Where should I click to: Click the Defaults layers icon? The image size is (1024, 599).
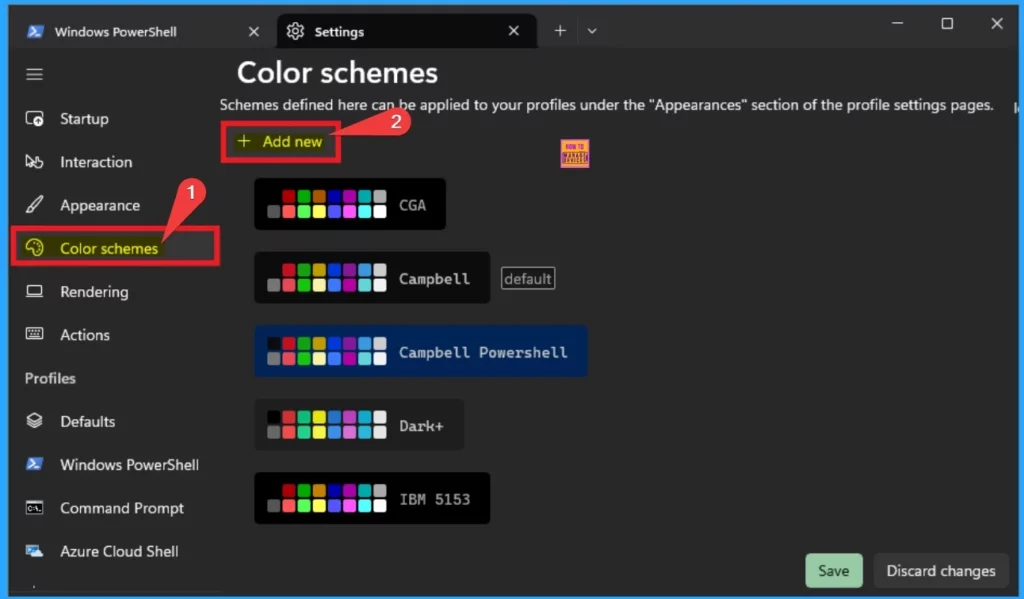(x=34, y=421)
